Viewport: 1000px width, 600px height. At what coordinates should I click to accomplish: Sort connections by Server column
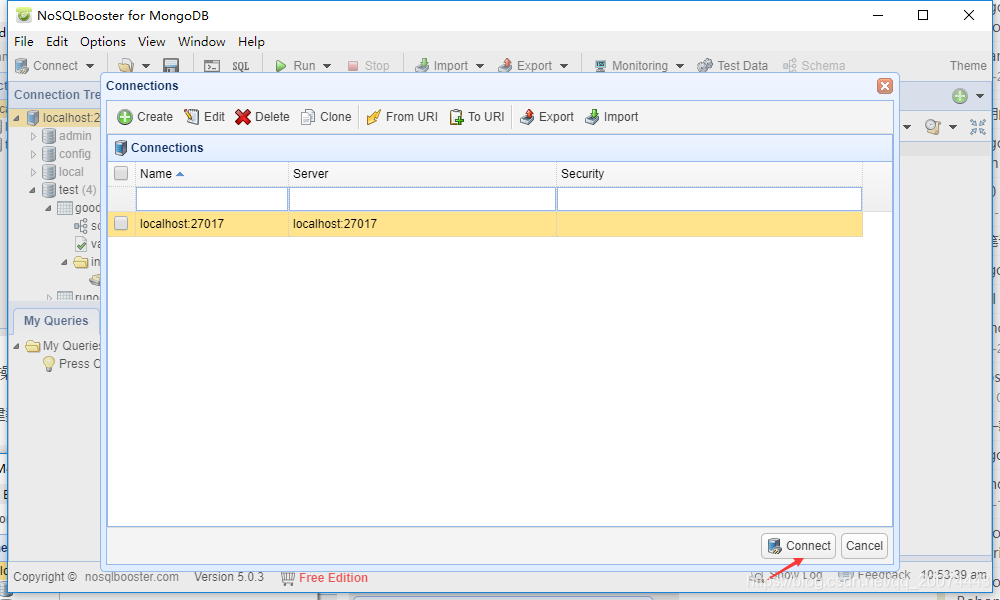pyautogui.click(x=422, y=173)
